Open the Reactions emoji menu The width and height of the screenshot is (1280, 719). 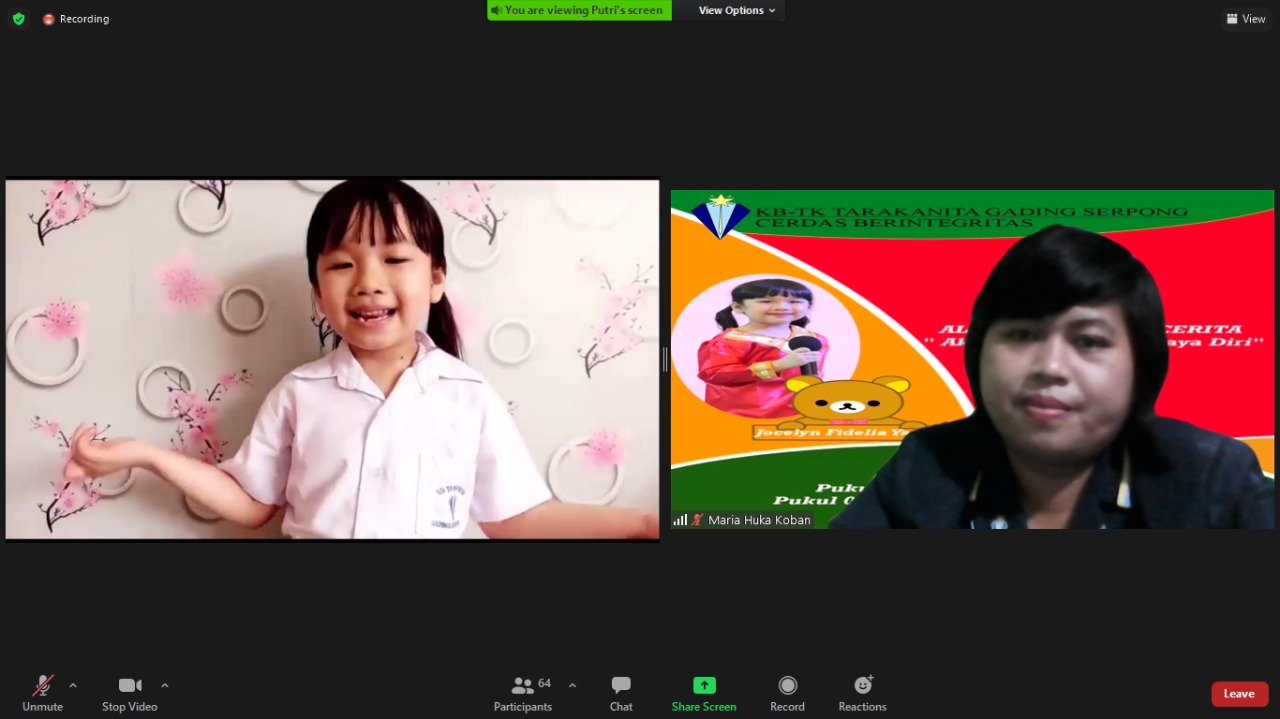(x=862, y=693)
